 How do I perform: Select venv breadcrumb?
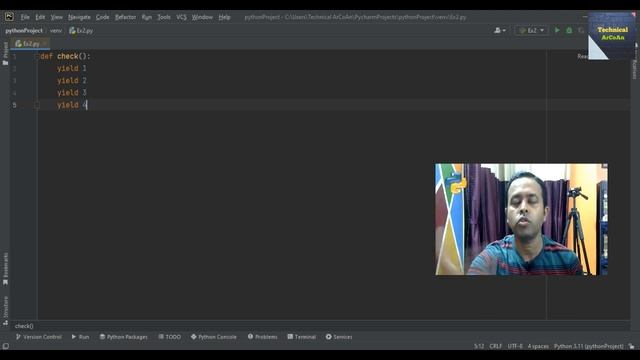coord(56,31)
